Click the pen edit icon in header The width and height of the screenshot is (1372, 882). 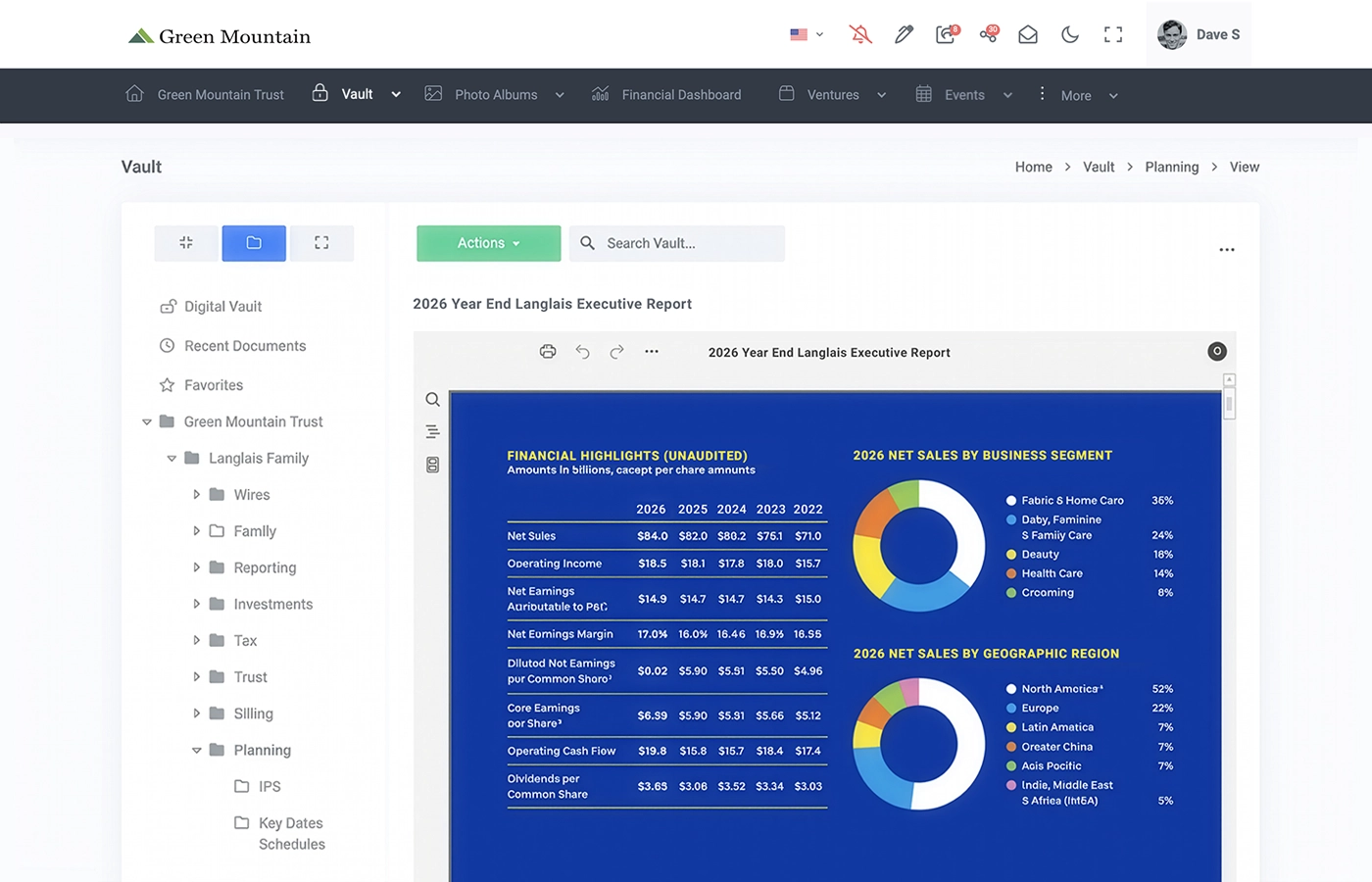(x=904, y=34)
